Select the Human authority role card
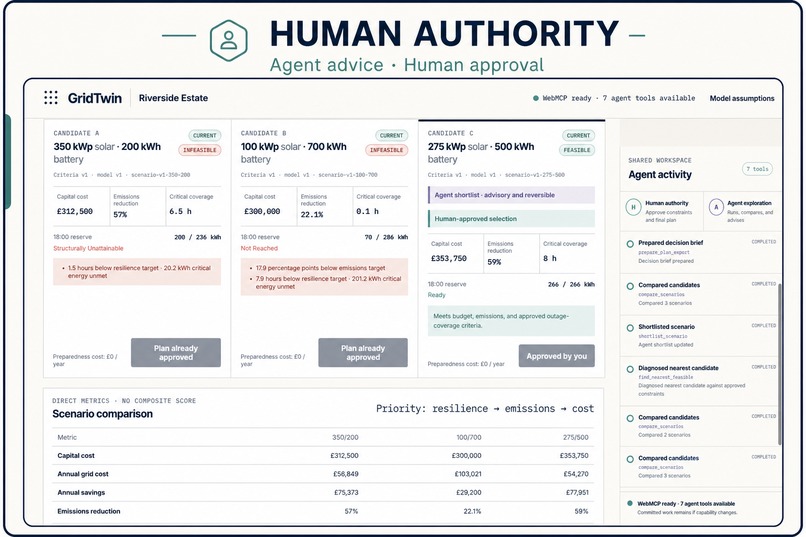Viewport: 806px width, 537px height. (x=662, y=211)
